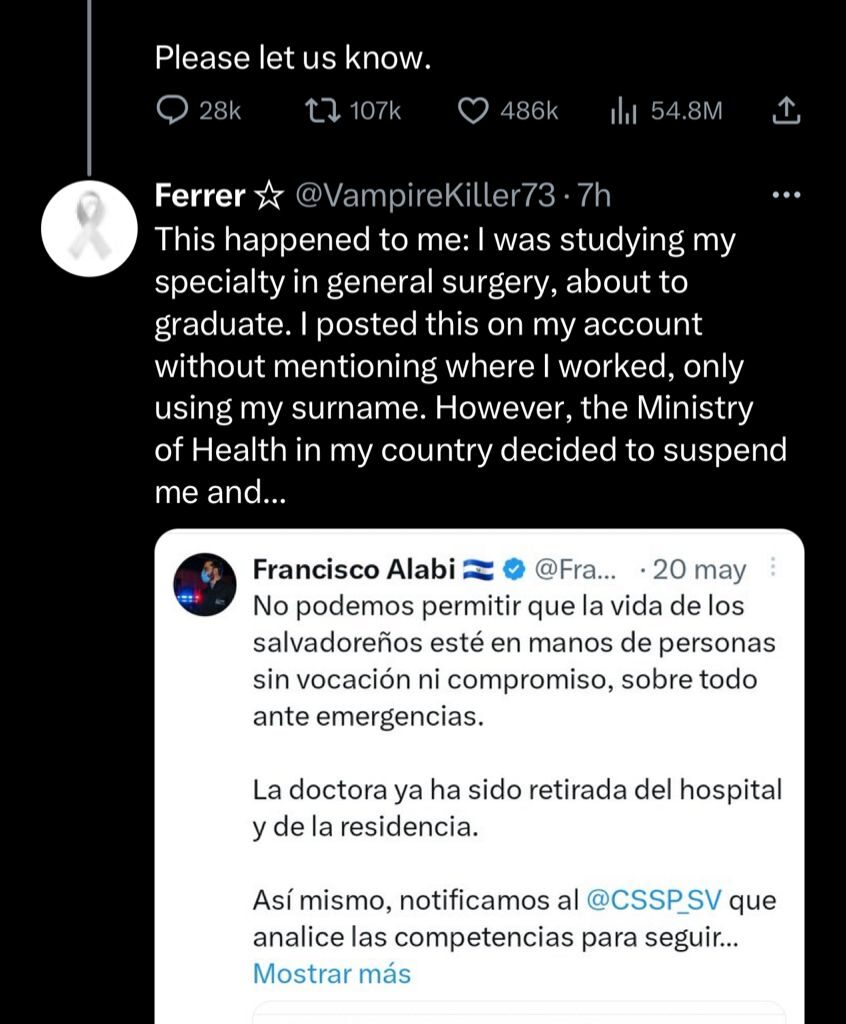
Task: Tap the share upload-arrow icon
Action: [788, 111]
